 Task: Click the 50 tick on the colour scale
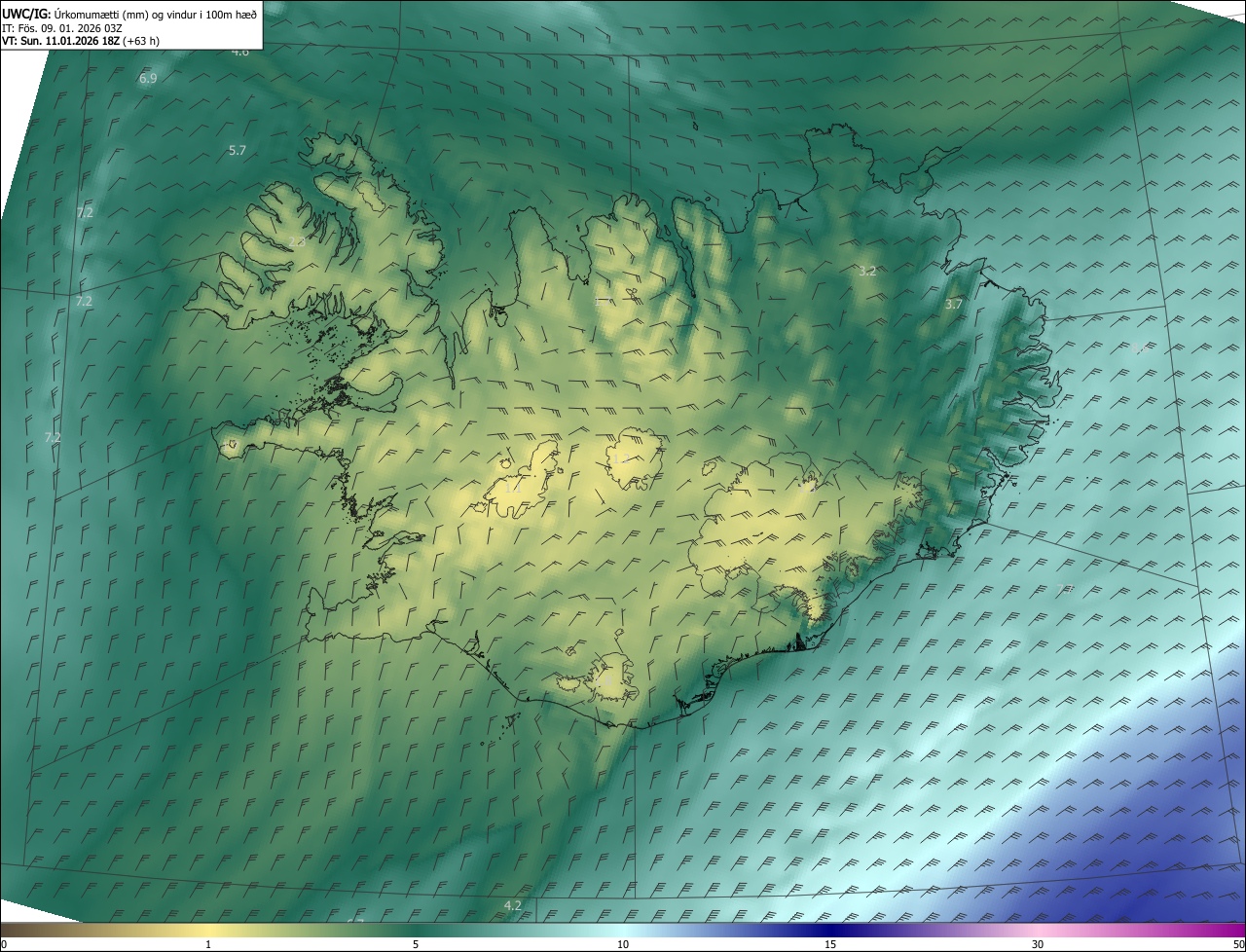(x=1238, y=944)
